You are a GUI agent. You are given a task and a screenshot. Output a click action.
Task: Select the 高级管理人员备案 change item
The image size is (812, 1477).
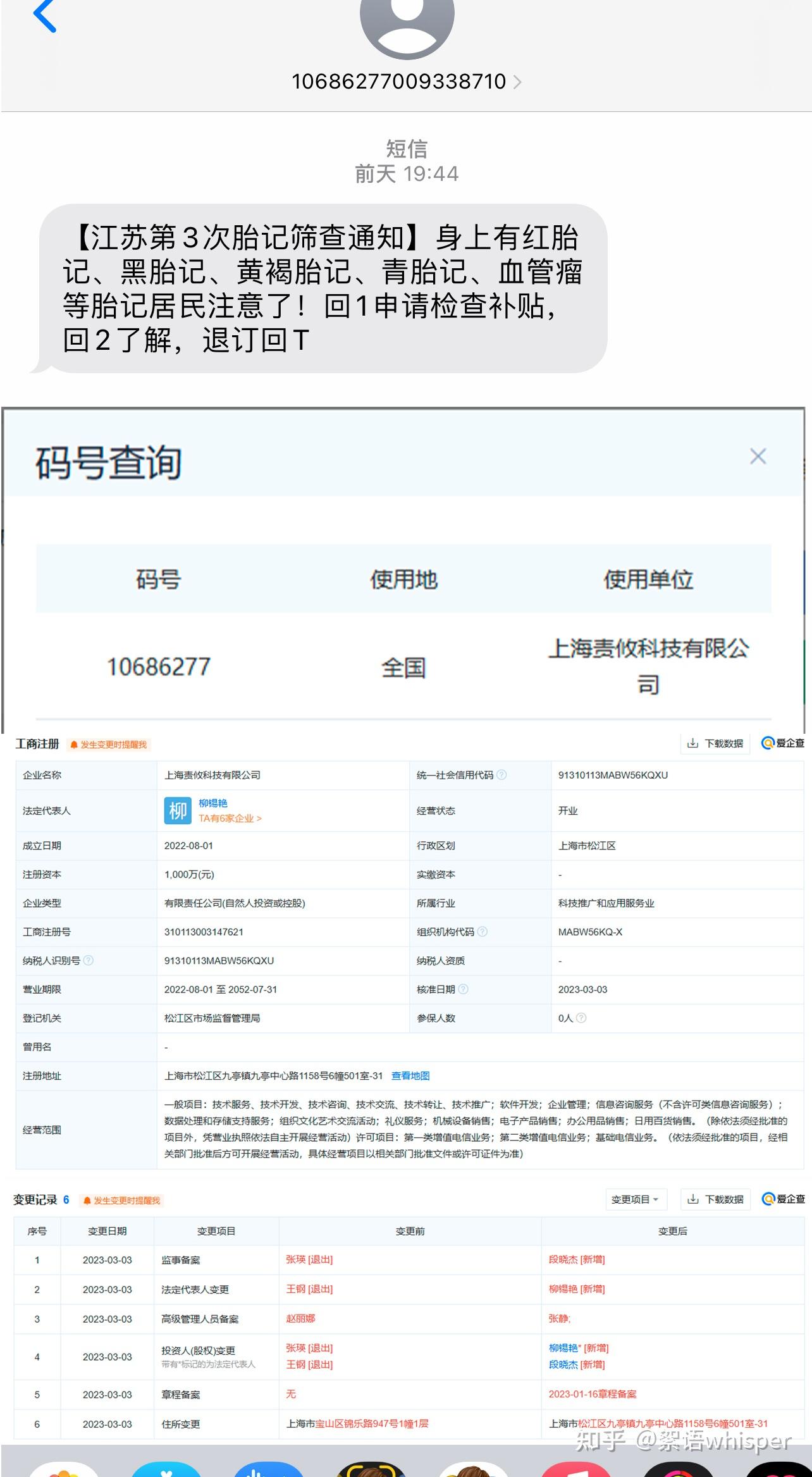pyautogui.click(x=200, y=1319)
